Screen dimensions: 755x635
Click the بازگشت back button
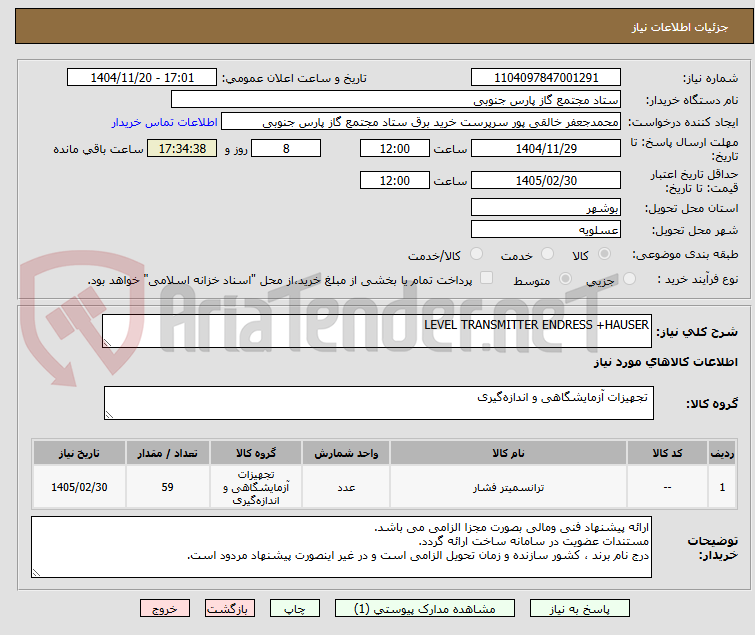(x=230, y=609)
